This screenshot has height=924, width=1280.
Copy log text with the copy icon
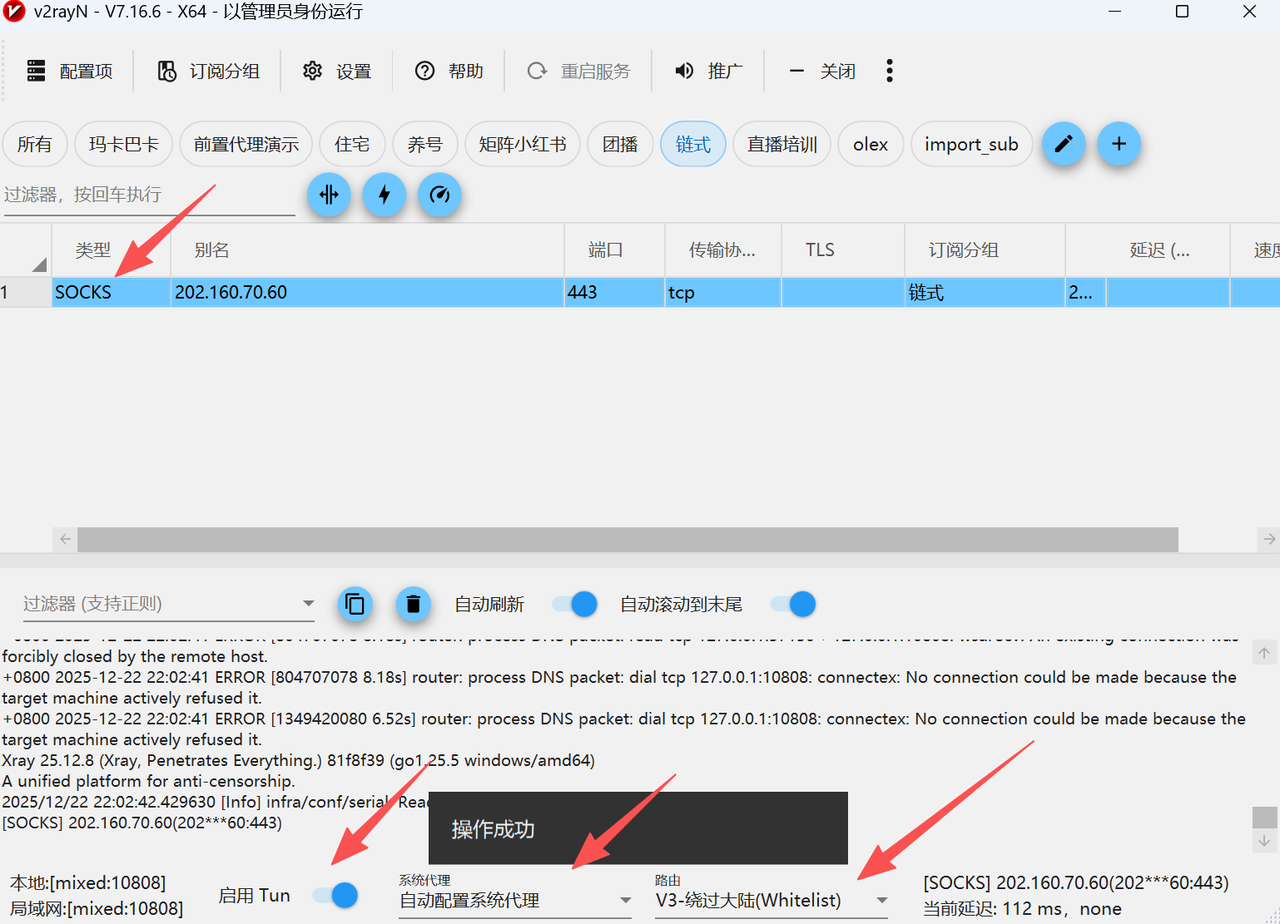point(355,604)
